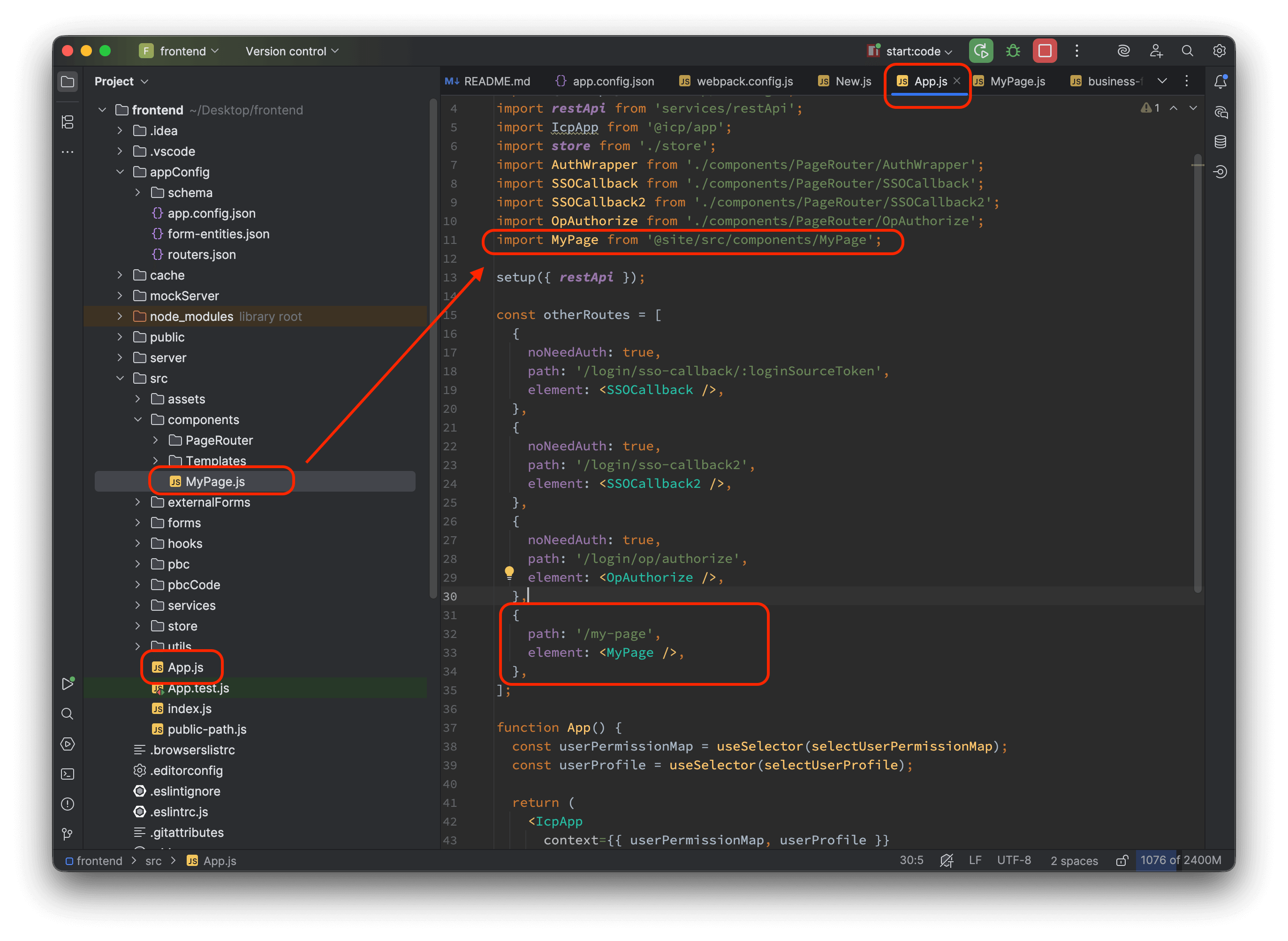Open Search Everywhere magnifier
This screenshot has width=1288, height=941.
click(1187, 51)
